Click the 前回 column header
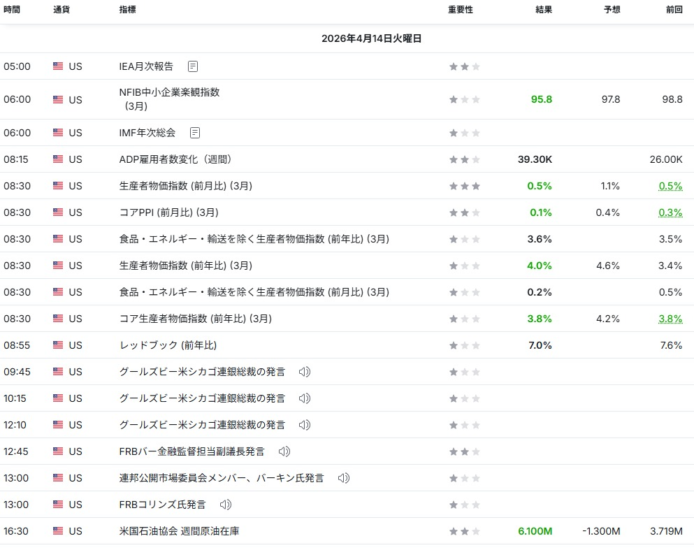Screen dimensions: 694x550 click(x=673, y=10)
